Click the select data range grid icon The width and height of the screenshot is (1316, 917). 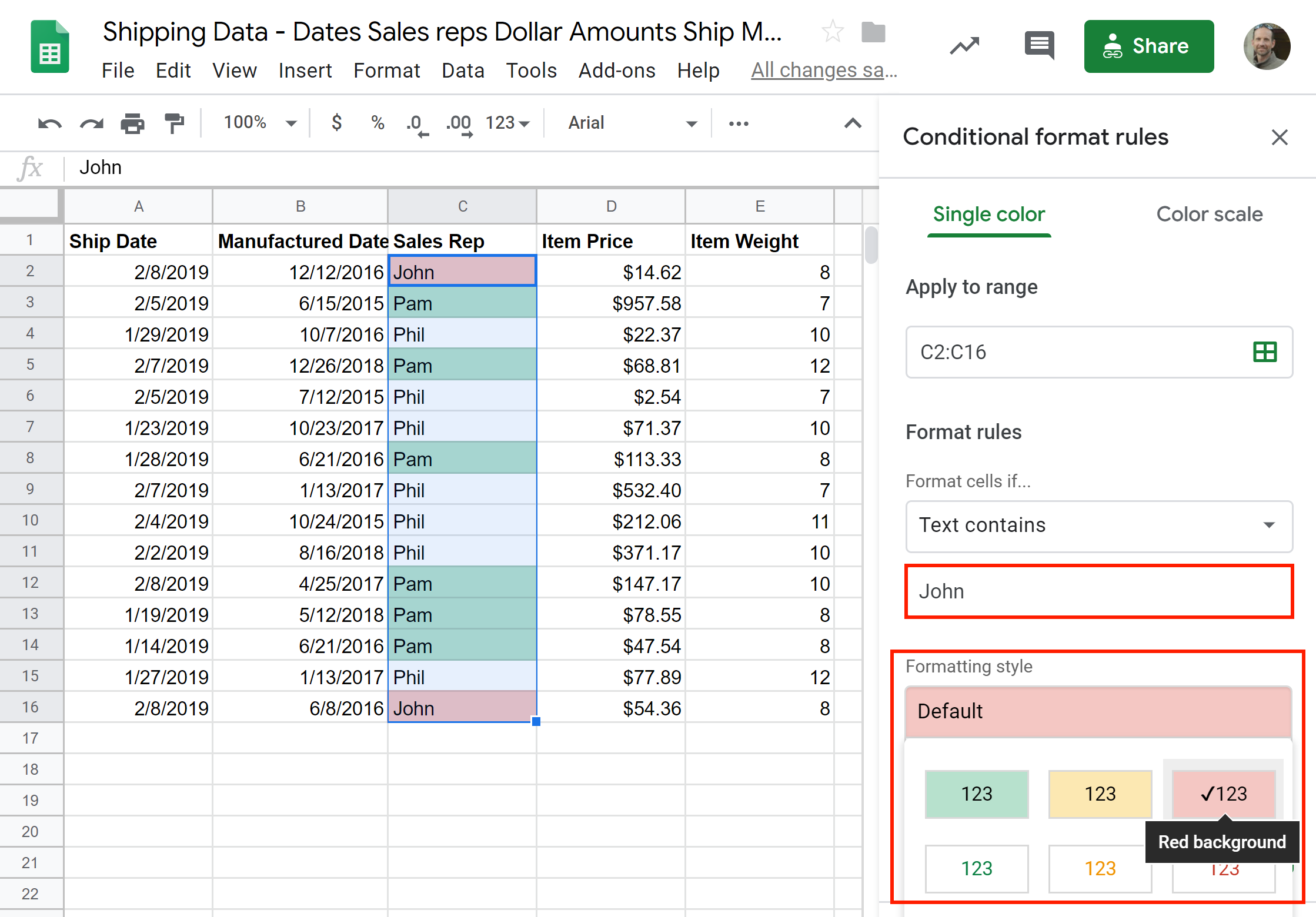pyautogui.click(x=1265, y=352)
